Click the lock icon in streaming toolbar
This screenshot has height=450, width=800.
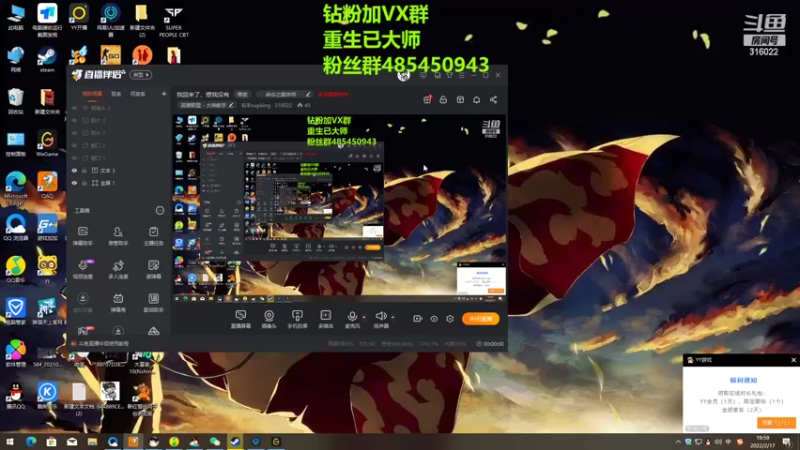pos(443,99)
